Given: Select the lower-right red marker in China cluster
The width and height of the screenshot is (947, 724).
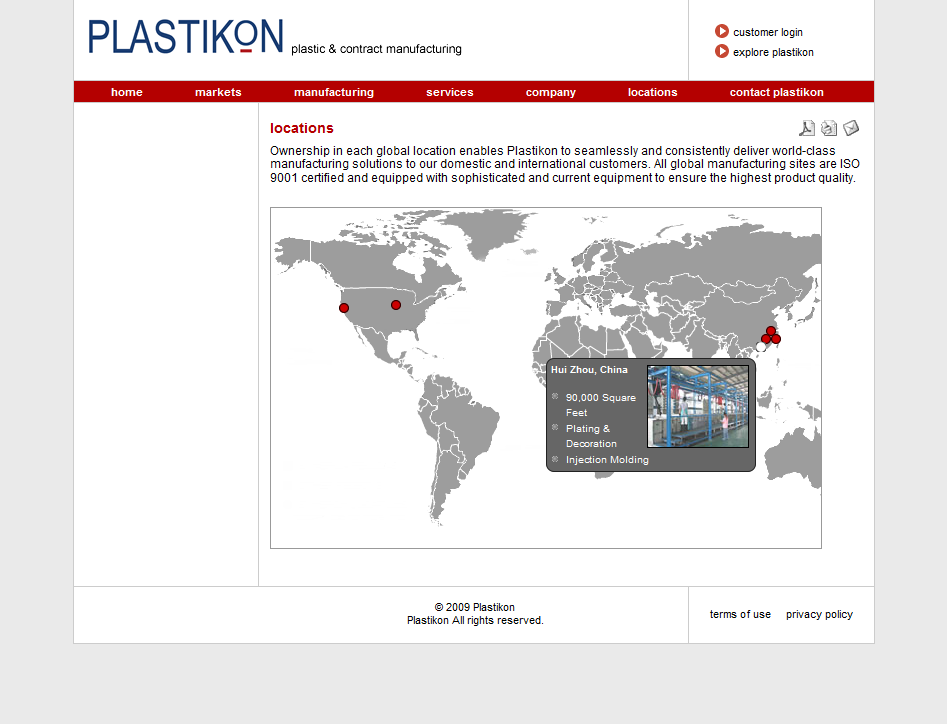Looking at the screenshot, I should coord(776,339).
